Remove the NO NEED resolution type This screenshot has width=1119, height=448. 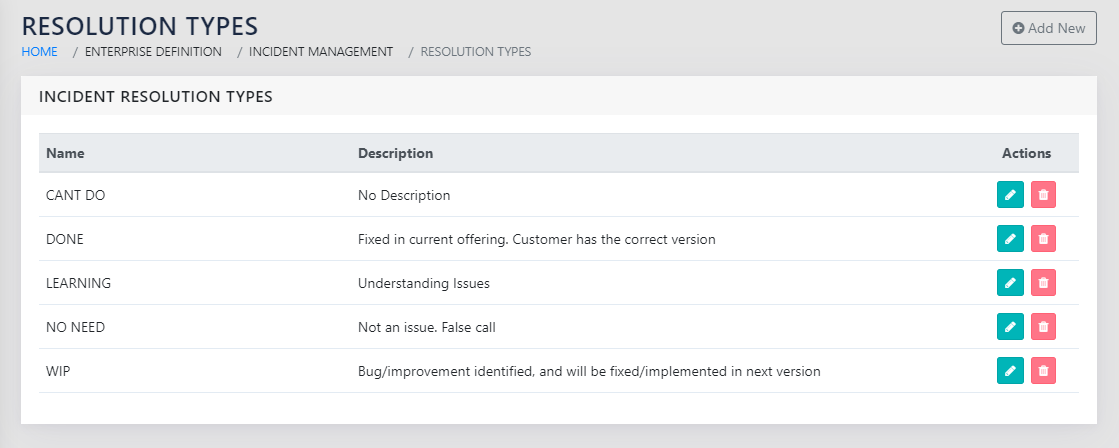click(x=1043, y=327)
